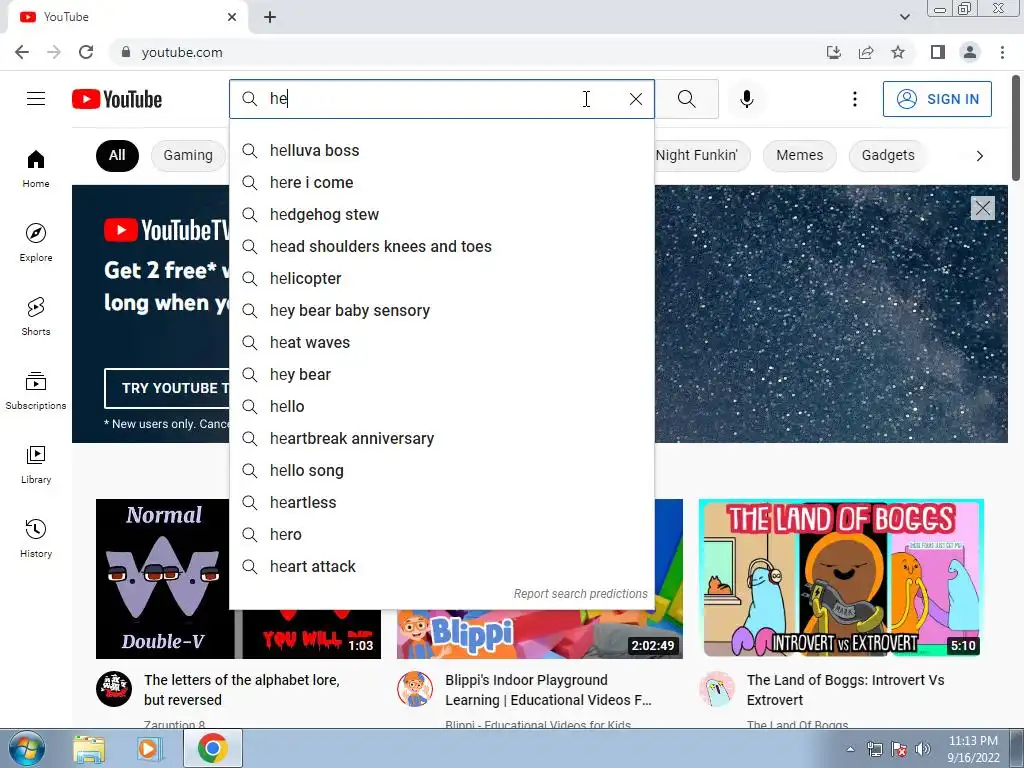The width and height of the screenshot is (1024, 768).
Task: Bookmark this tab with star icon
Action: pos(898,52)
